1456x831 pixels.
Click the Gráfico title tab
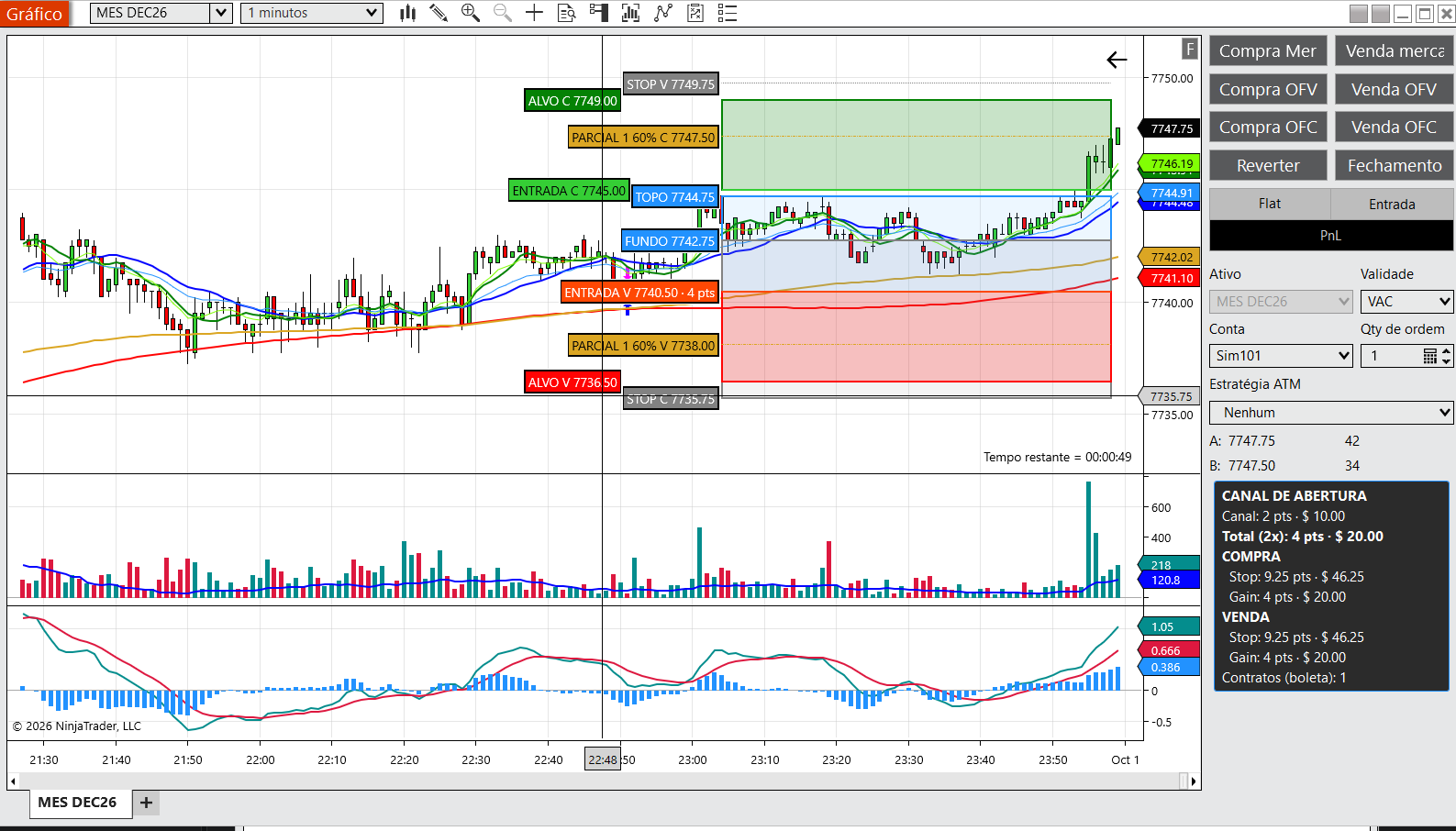pyautogui.click(x=35, y=14)
